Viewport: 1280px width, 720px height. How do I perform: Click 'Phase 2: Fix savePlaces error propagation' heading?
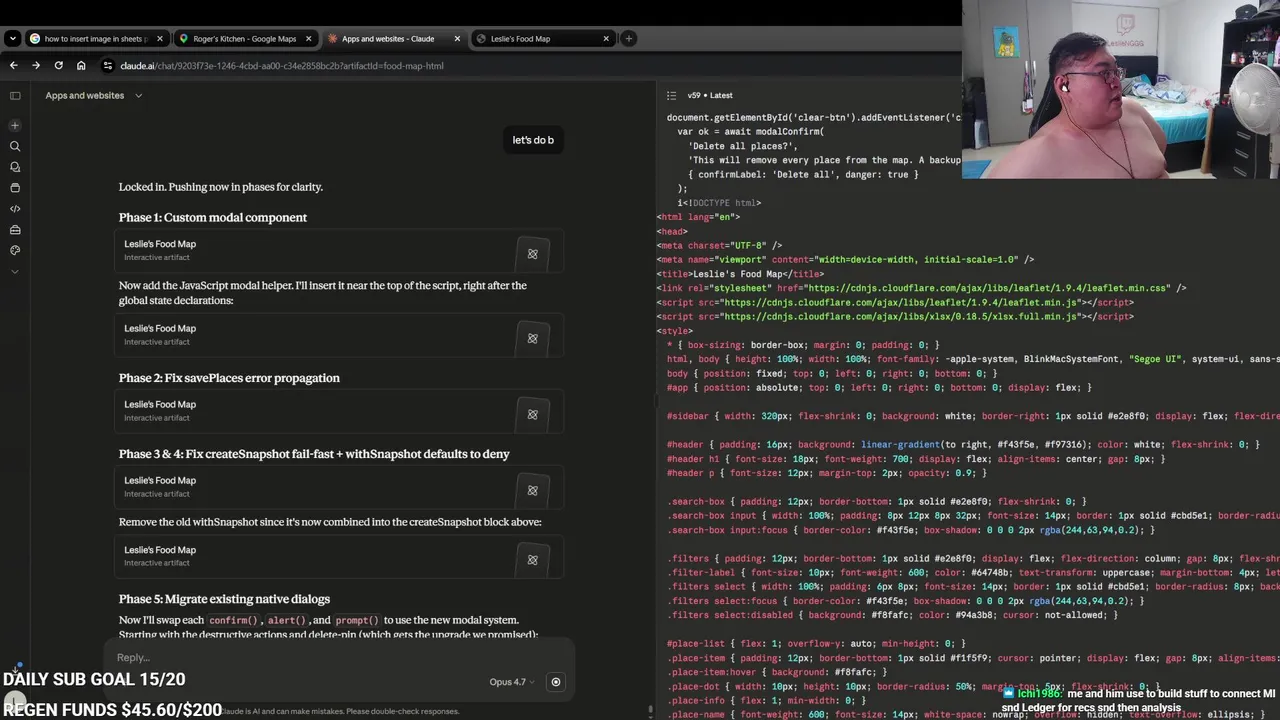[x=229, y=378]
